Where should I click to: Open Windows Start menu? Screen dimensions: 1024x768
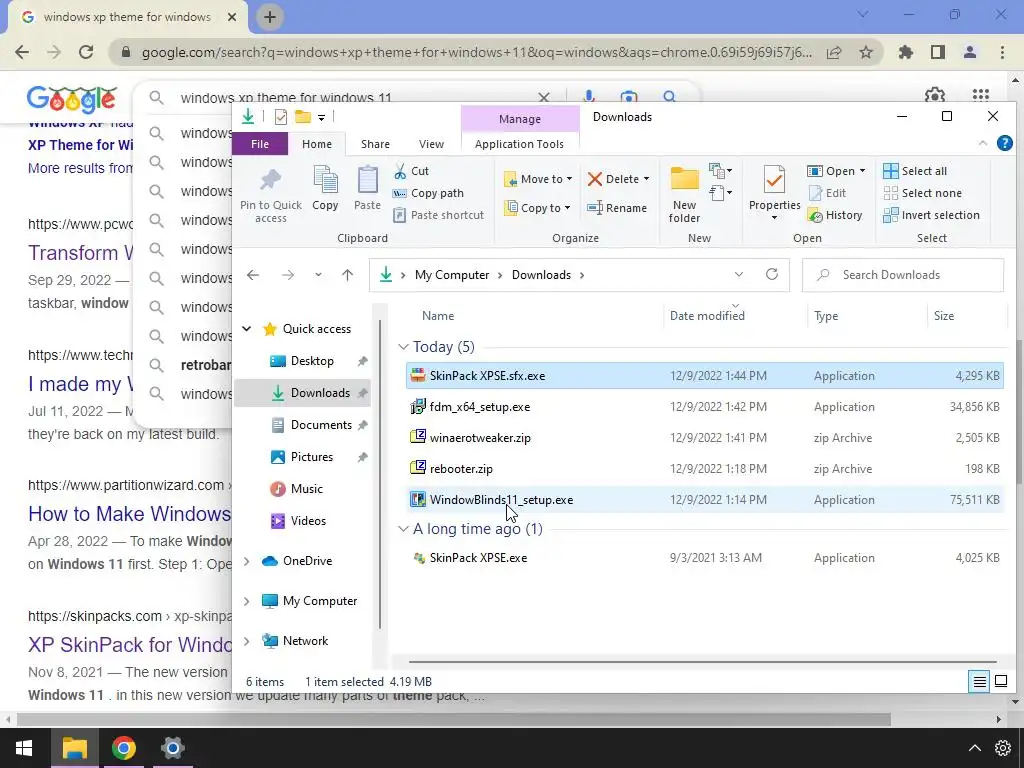pyautogui.click(x=24, y=748)
